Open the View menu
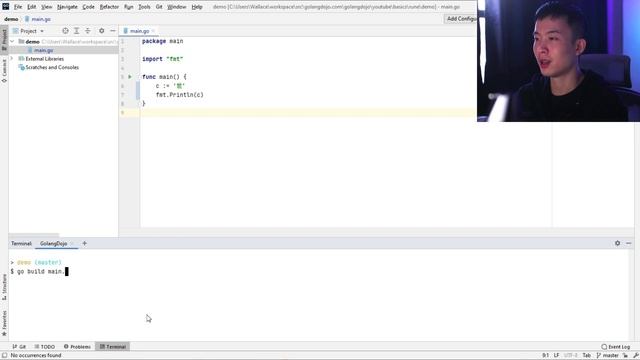The height and width of the screenshot is (360, 640). [47, 7]
